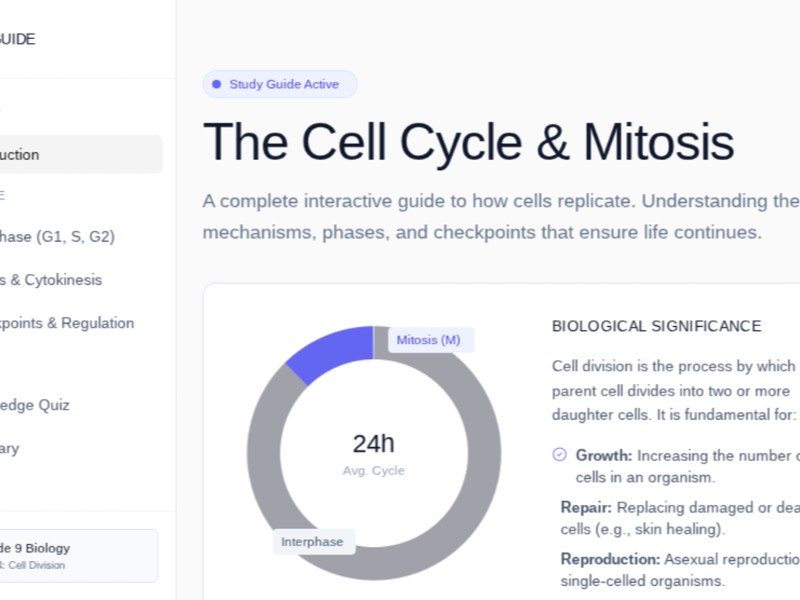Screen dimensions: 800x600
Task: Click the Mitosis (M) chart label
Action: pos(428,340)
